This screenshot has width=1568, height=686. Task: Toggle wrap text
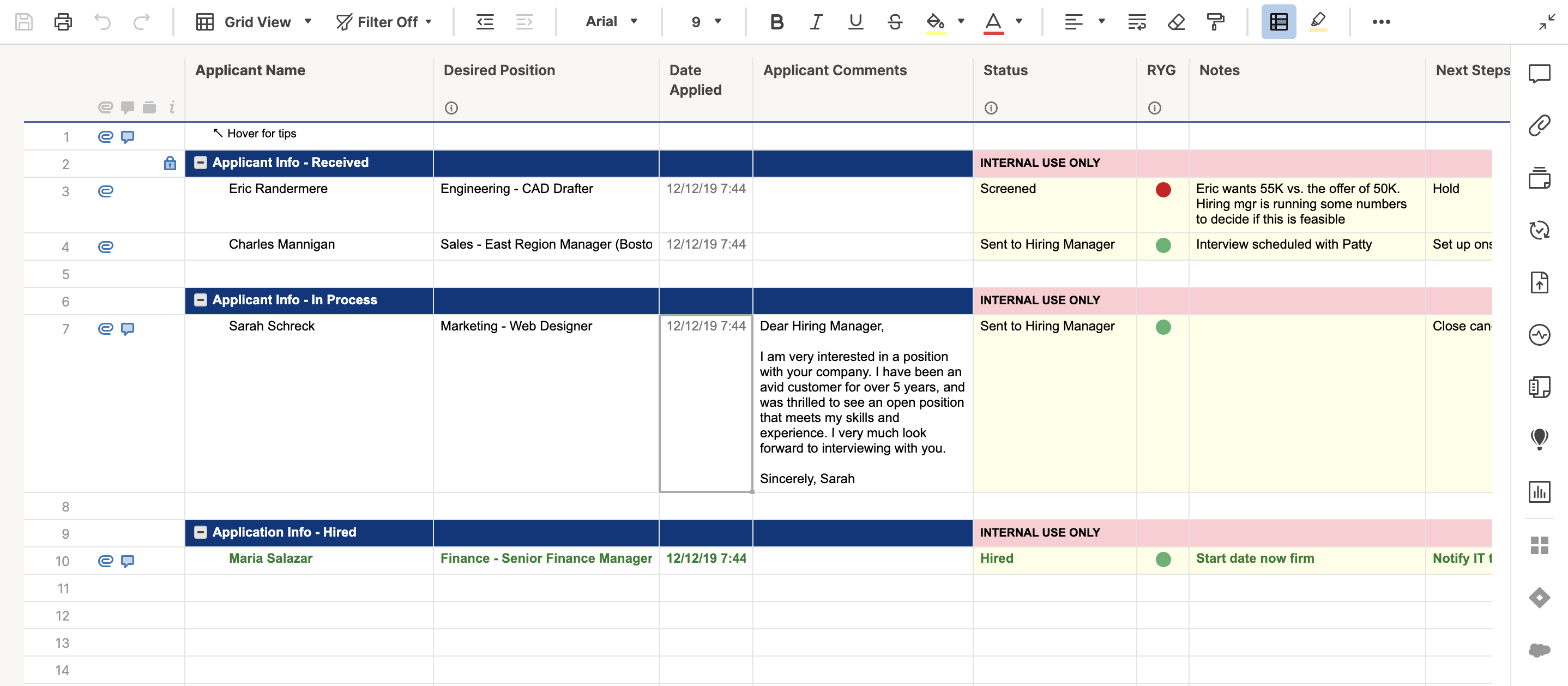click(x=1137, y=22)
